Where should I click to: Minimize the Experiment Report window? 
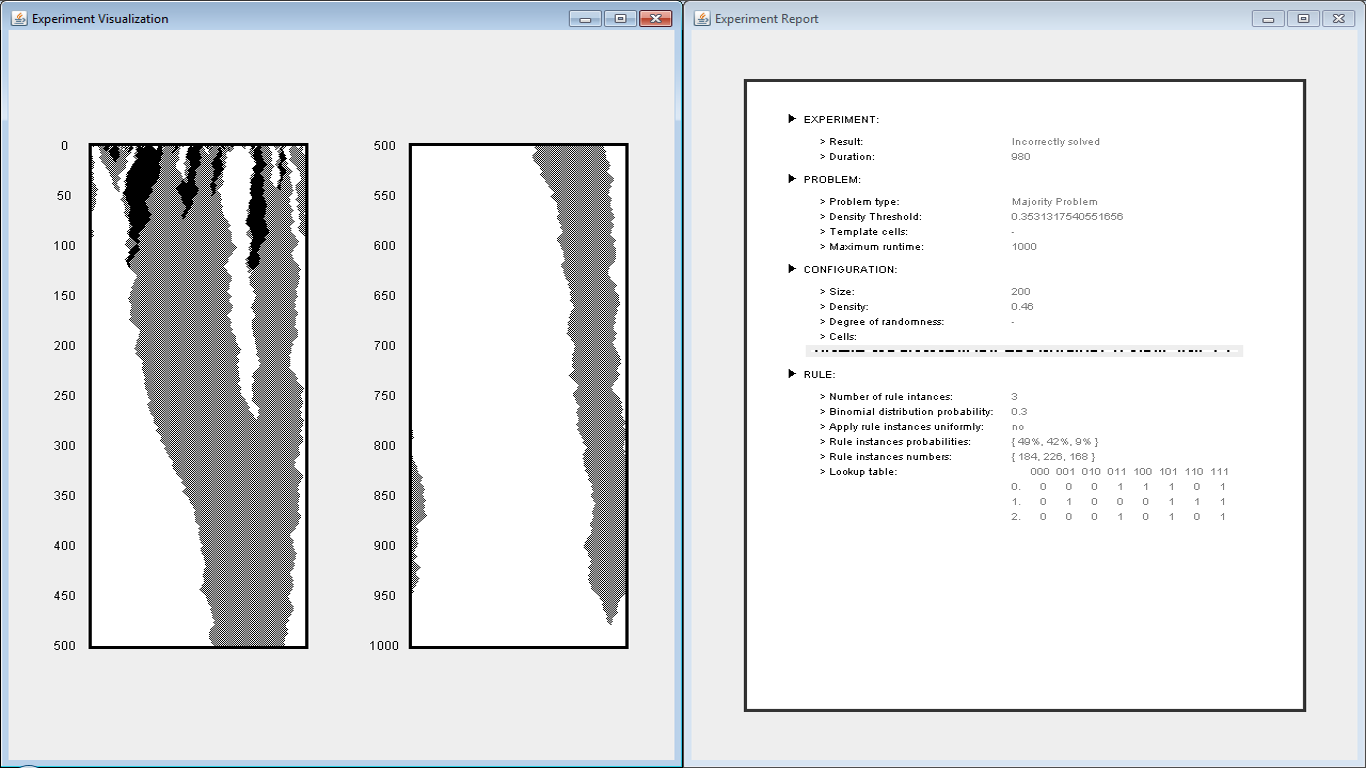pos(1267,19)
